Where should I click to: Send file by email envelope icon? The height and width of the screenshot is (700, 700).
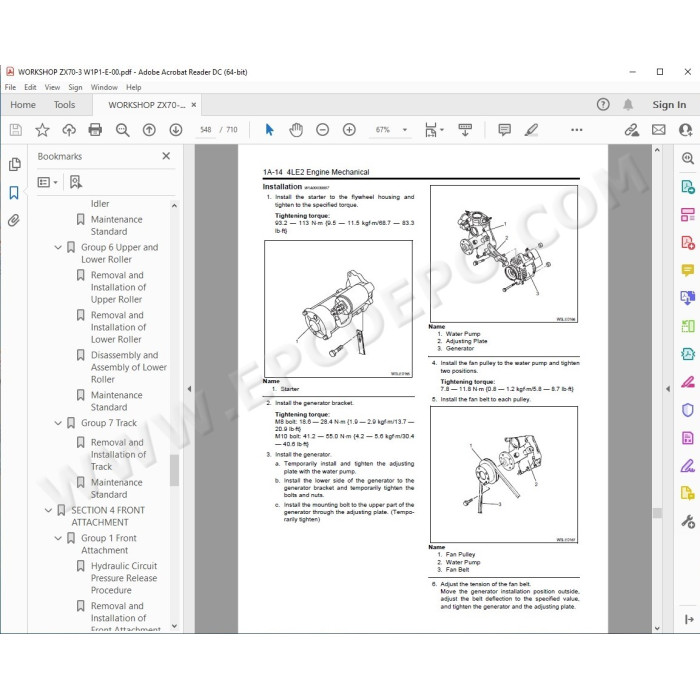click(x=658, y=130)
